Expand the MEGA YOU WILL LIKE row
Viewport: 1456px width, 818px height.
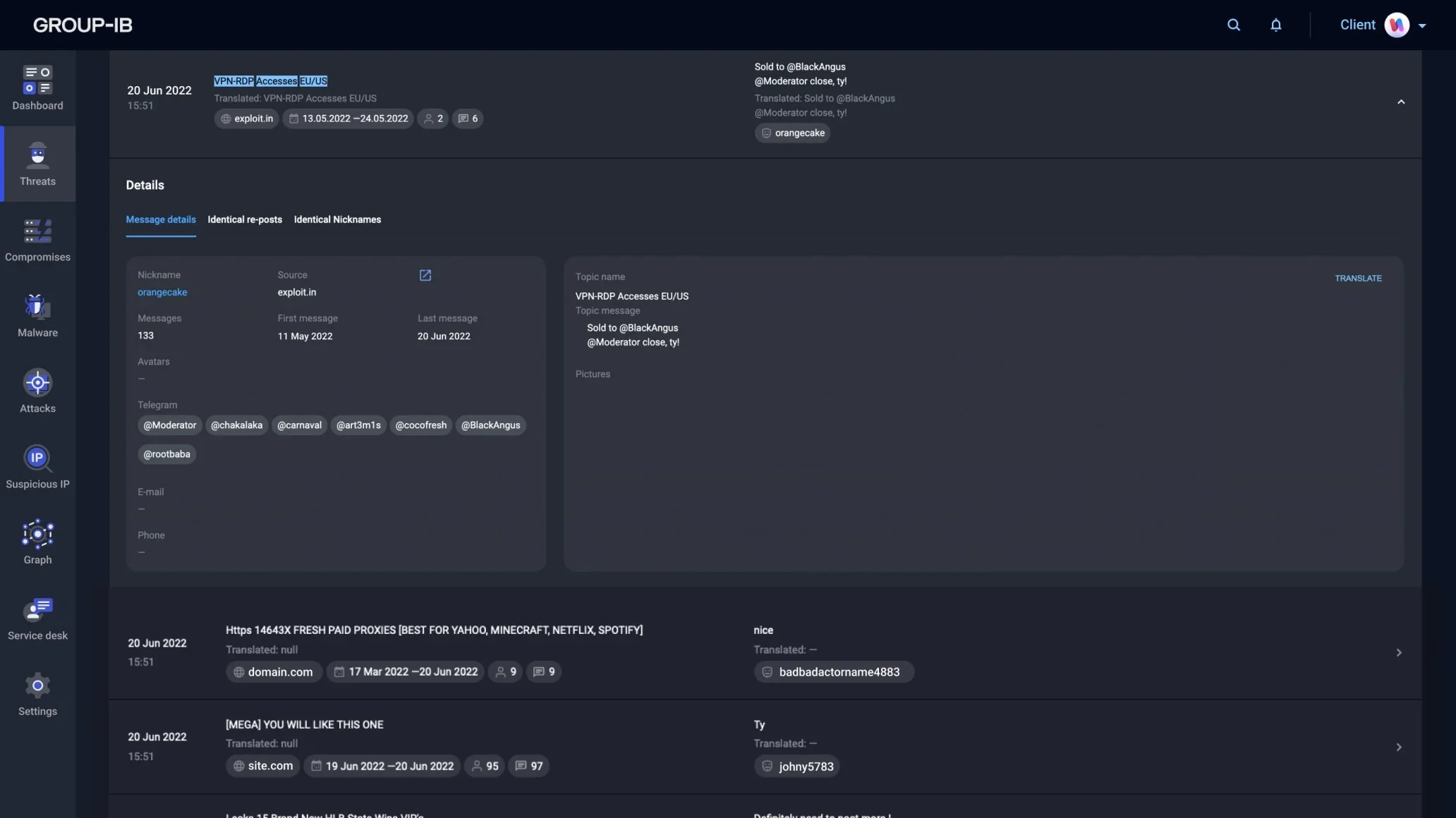1398,747
